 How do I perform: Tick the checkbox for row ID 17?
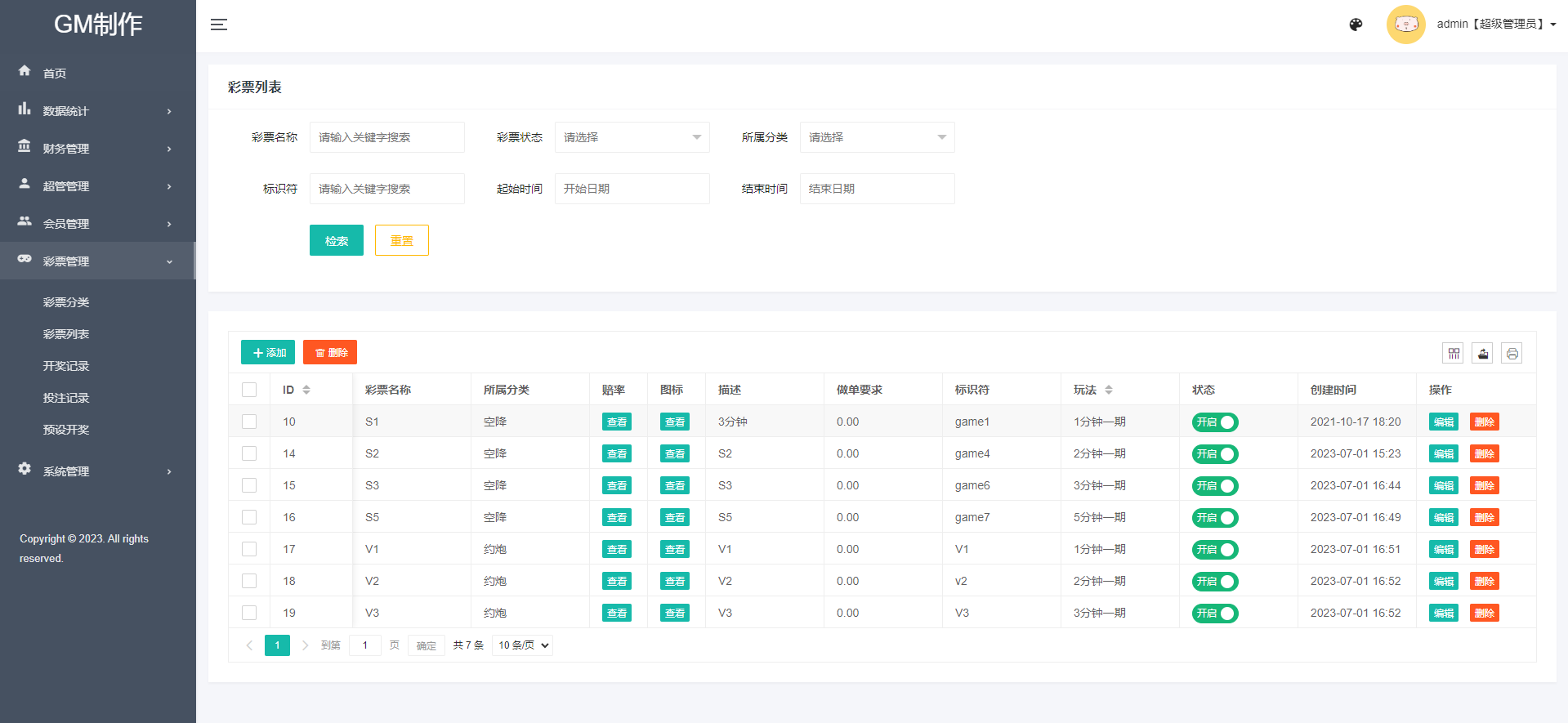(249, 549)
